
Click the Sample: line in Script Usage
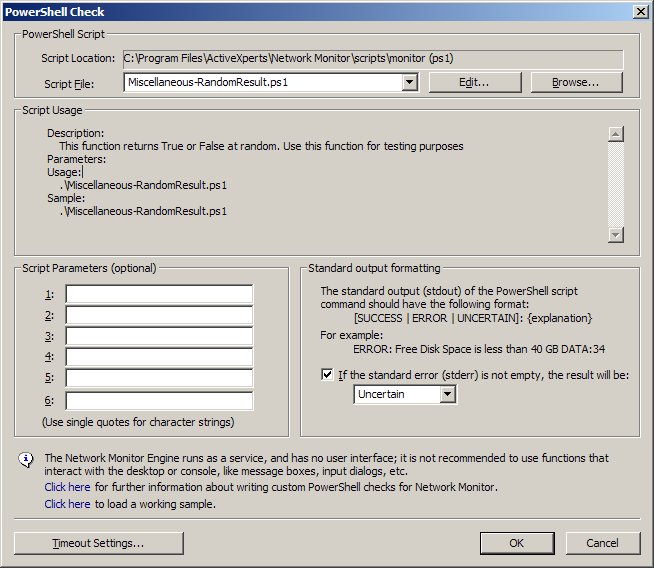pyautogui.click(x=66, y=198)
